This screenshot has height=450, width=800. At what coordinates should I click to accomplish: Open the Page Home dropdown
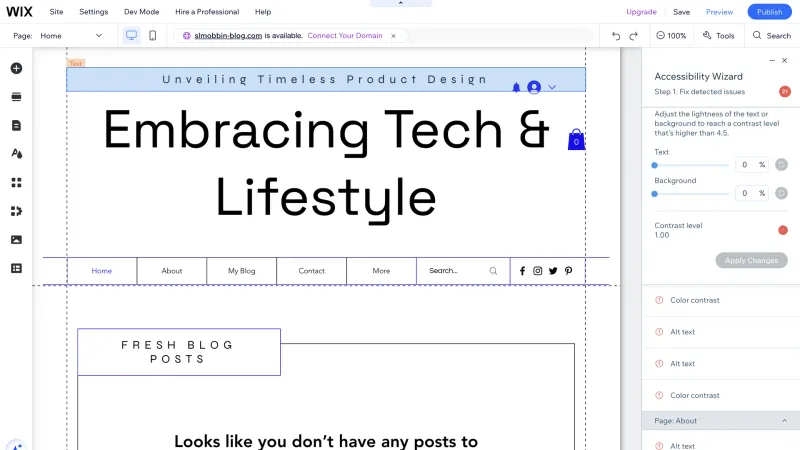tap(71, 36)
